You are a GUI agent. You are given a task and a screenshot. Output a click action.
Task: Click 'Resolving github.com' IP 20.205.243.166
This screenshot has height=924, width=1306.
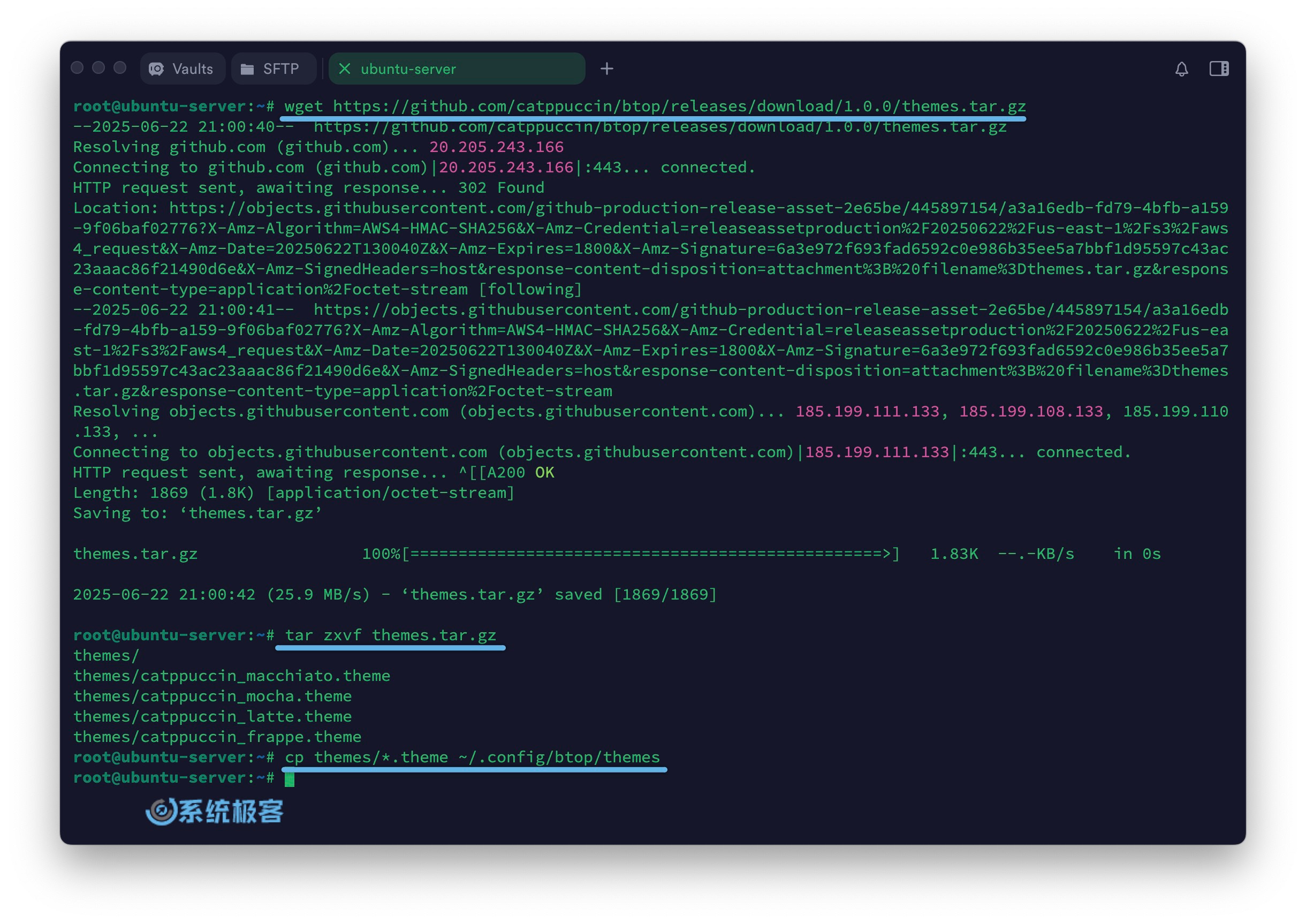[496, 147]
